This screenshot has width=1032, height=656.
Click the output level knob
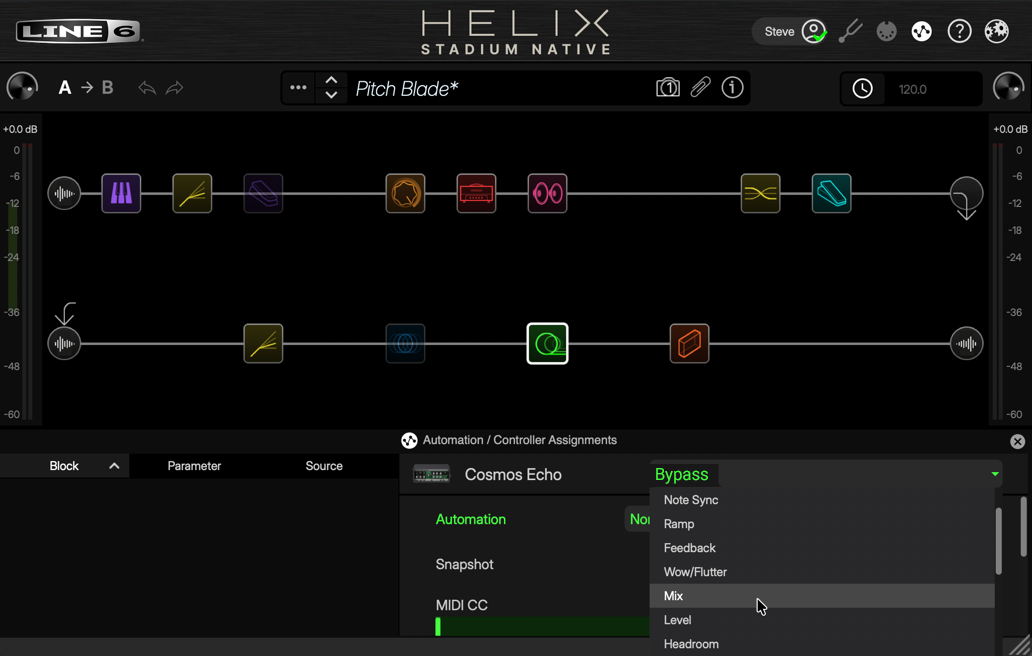click(1009, 88)
